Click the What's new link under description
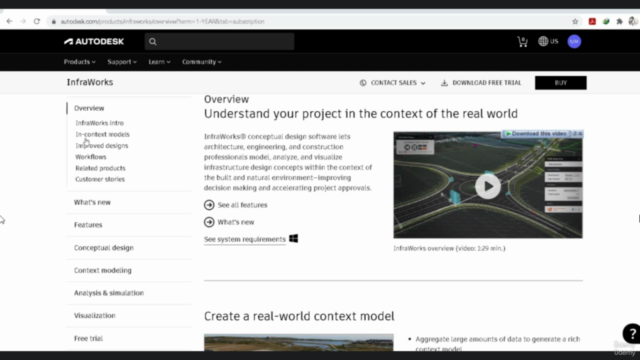This screenshot has width=640, height=360. tap(236, 222)
